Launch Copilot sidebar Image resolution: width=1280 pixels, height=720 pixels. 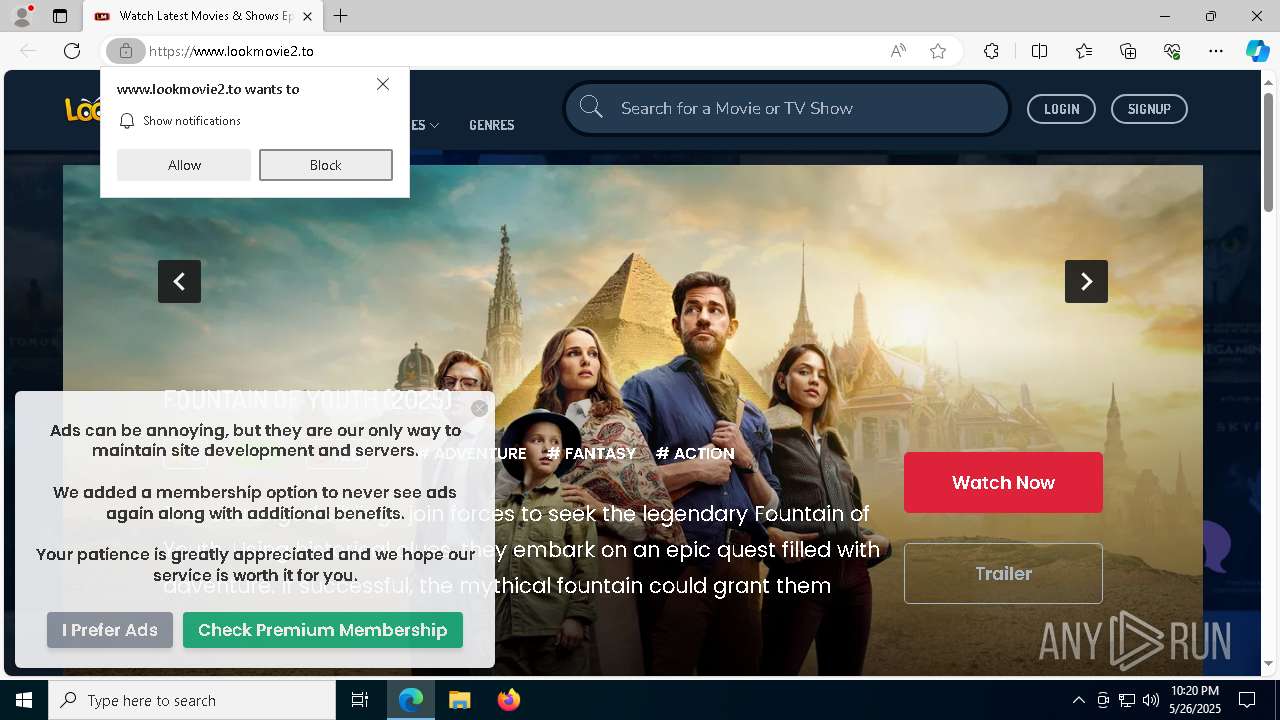pyautogui.click(x=1257, y=51)
